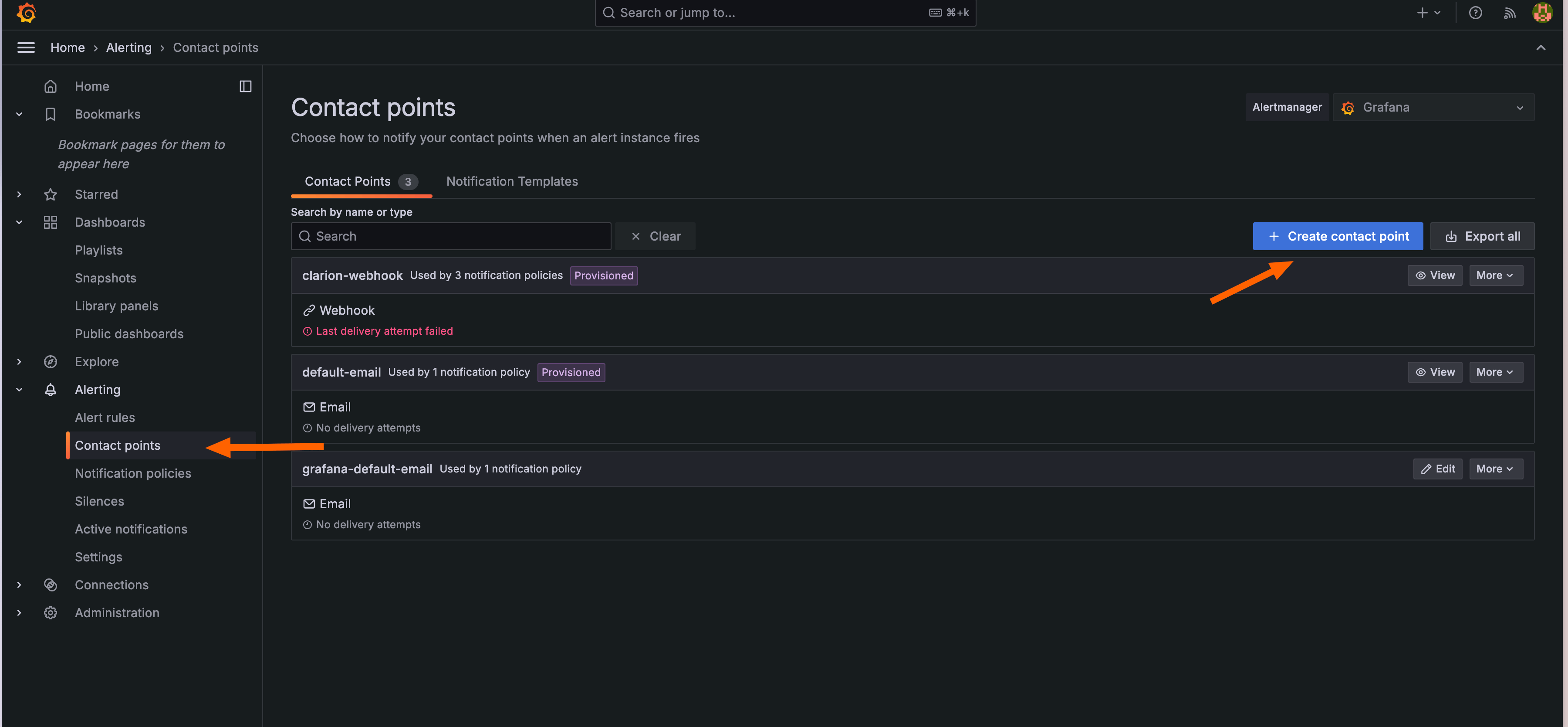
Task: Click default-email notification policy link
Action: coord(459,372)
